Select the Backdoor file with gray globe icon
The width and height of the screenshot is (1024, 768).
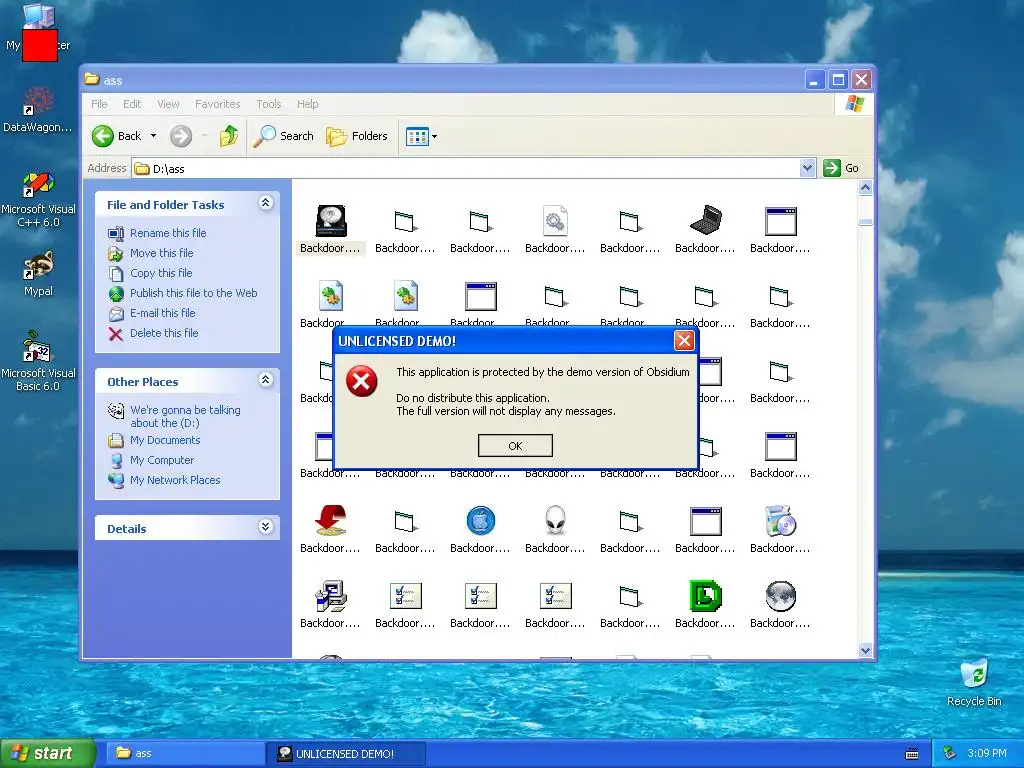pyautogui.click(x=780, y=604)
